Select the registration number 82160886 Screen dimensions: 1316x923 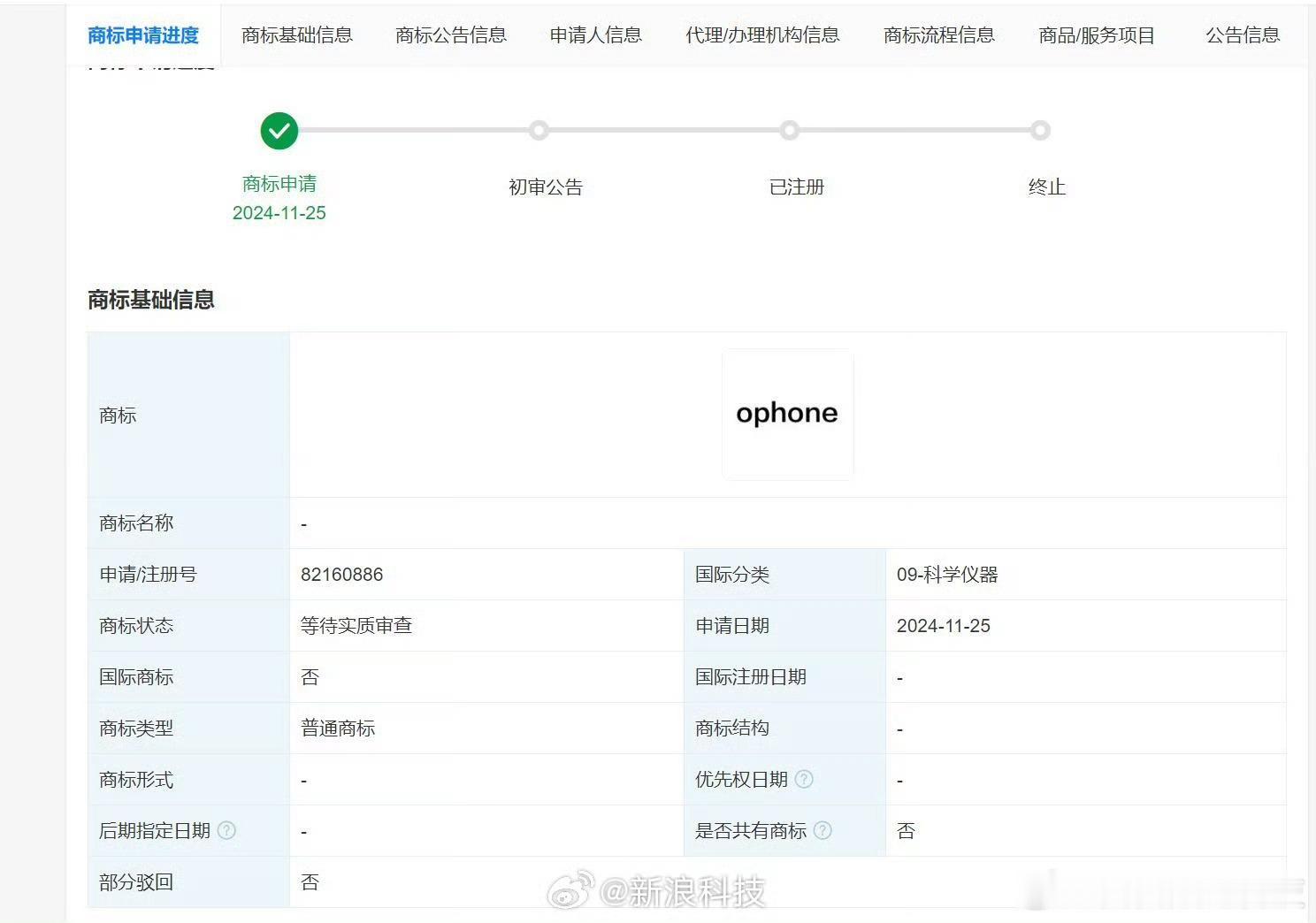342,575
